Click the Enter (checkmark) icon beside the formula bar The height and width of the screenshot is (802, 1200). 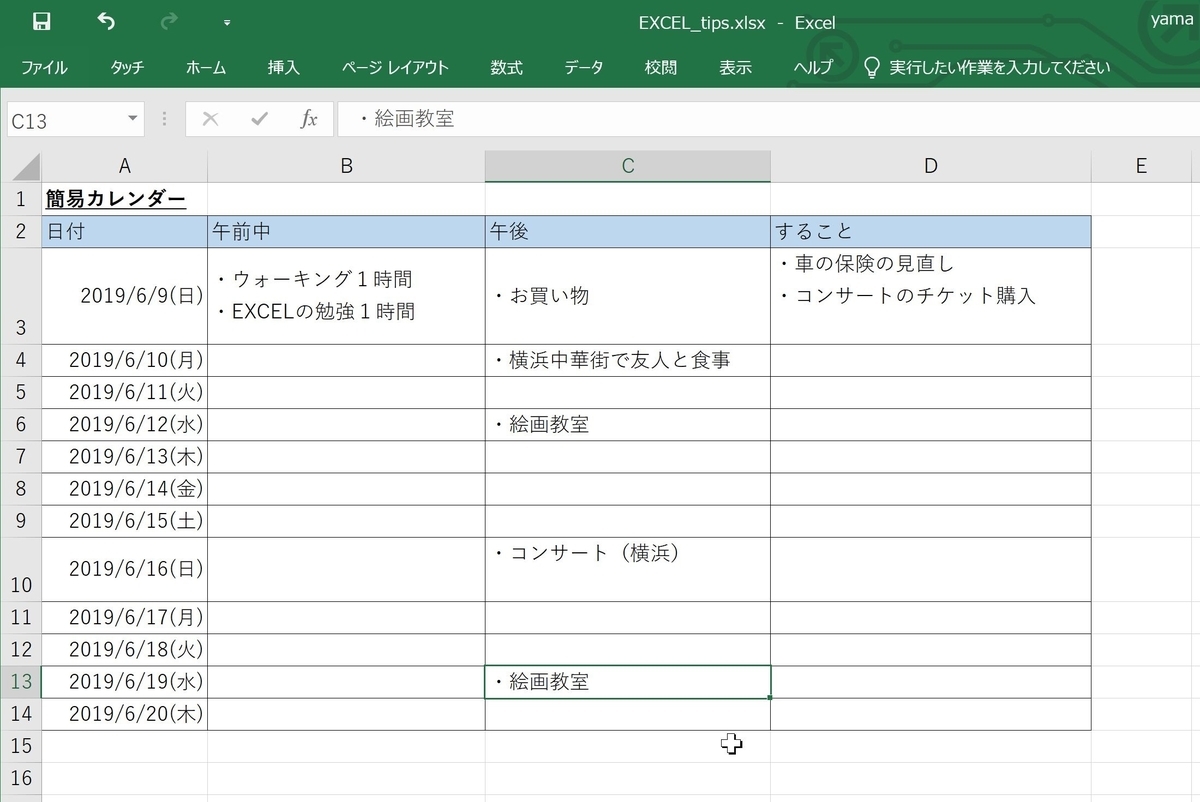(260, 118)
